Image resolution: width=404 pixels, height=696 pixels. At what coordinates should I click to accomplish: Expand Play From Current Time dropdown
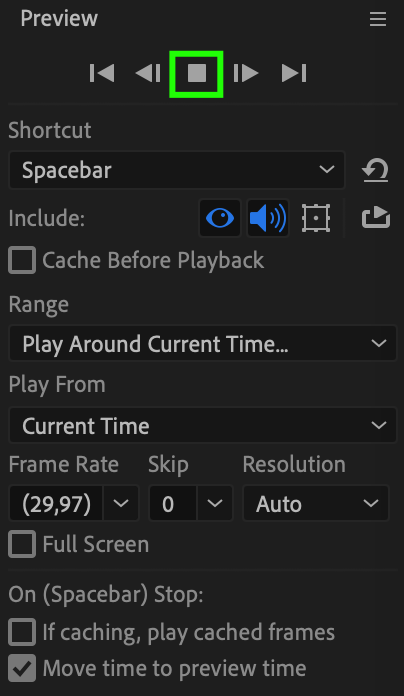(202, 425)
